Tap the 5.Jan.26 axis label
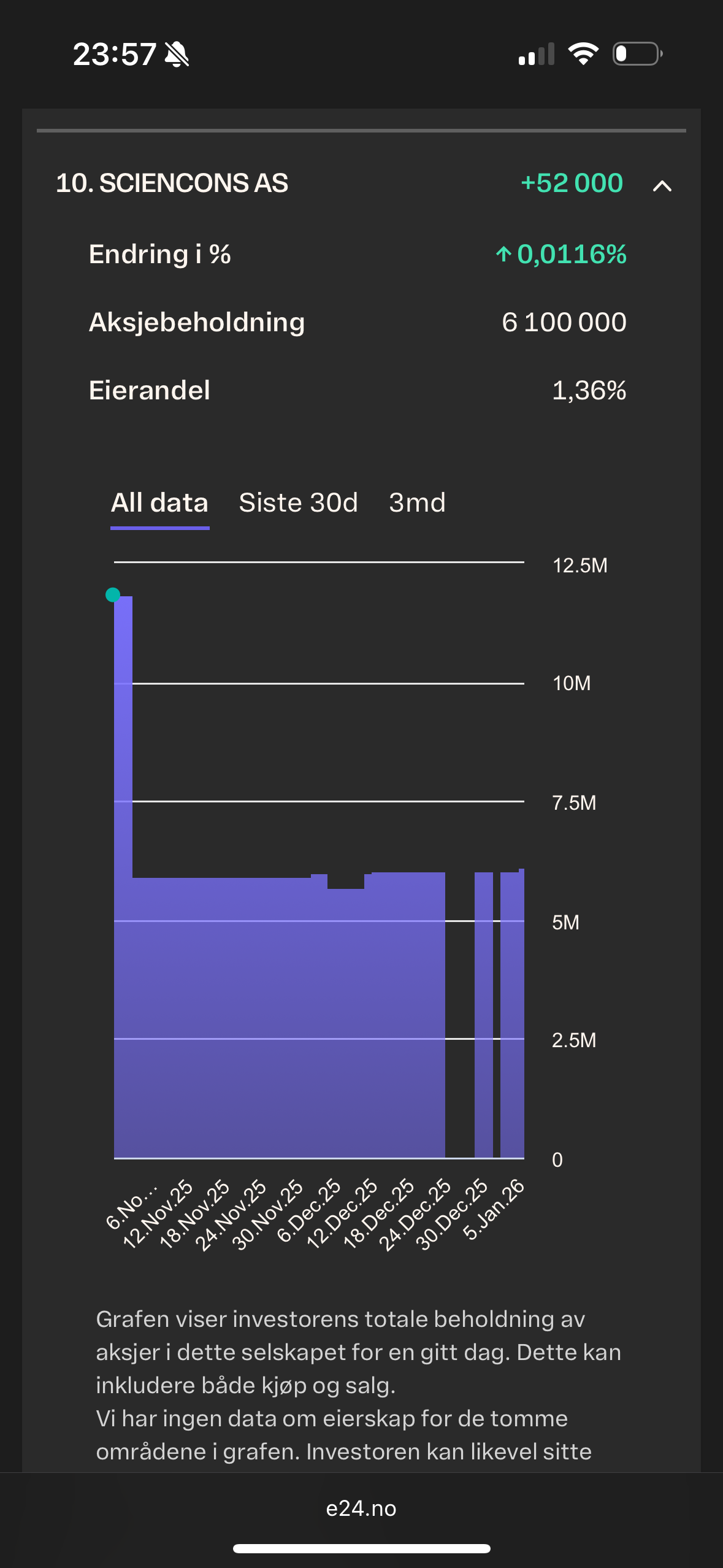This screenshot has height=1568, width=723. 494,1209
